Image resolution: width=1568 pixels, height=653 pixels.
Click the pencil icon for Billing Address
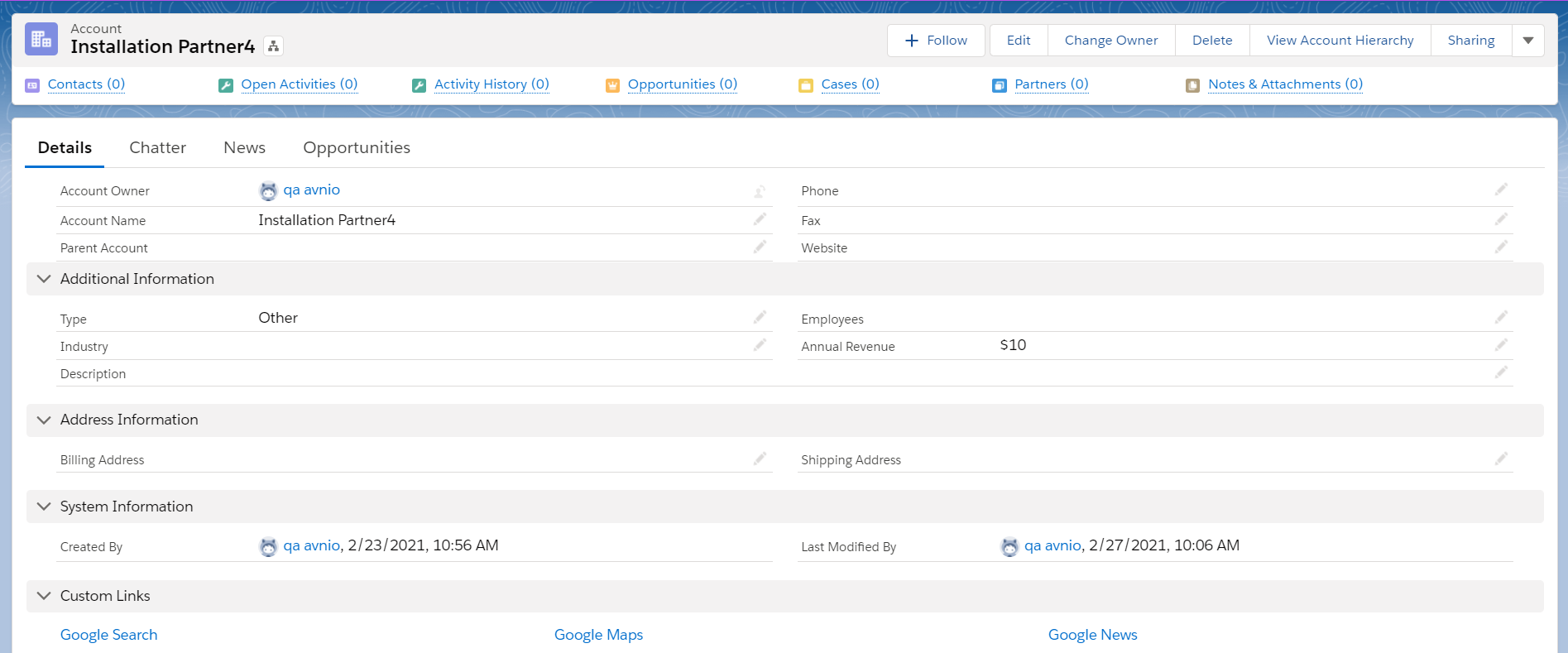pyautogui.click(x=760, y=459)
